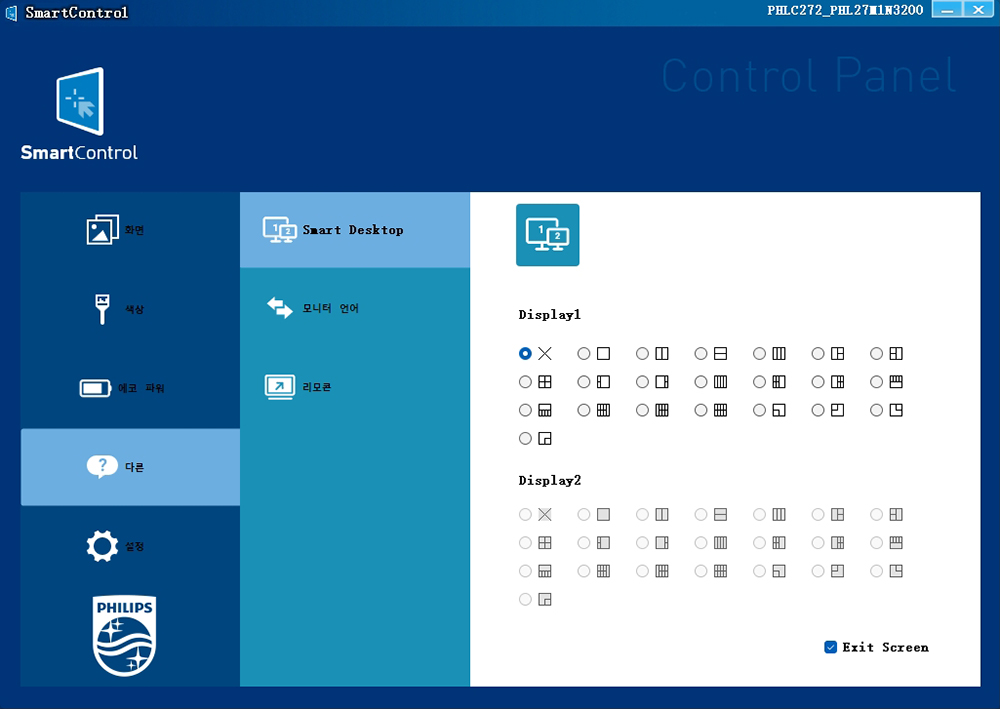The height and width of the screenshot is (709, 1000).
Task: Choose Display2 top-right inset window layout
Action: (x=876, y=571)
